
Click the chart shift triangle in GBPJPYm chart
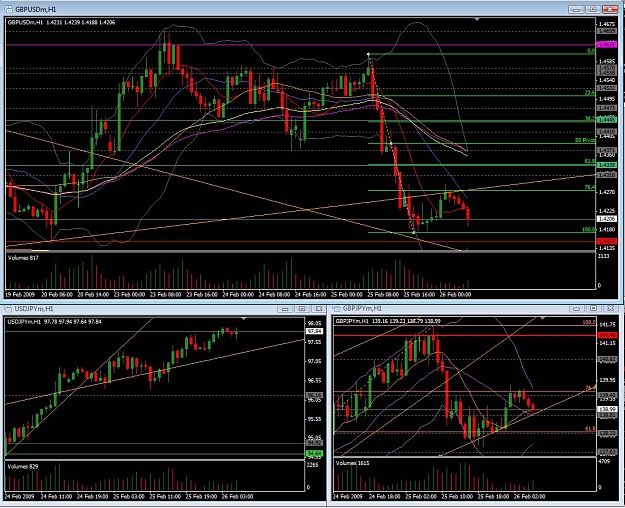[542, 319]
